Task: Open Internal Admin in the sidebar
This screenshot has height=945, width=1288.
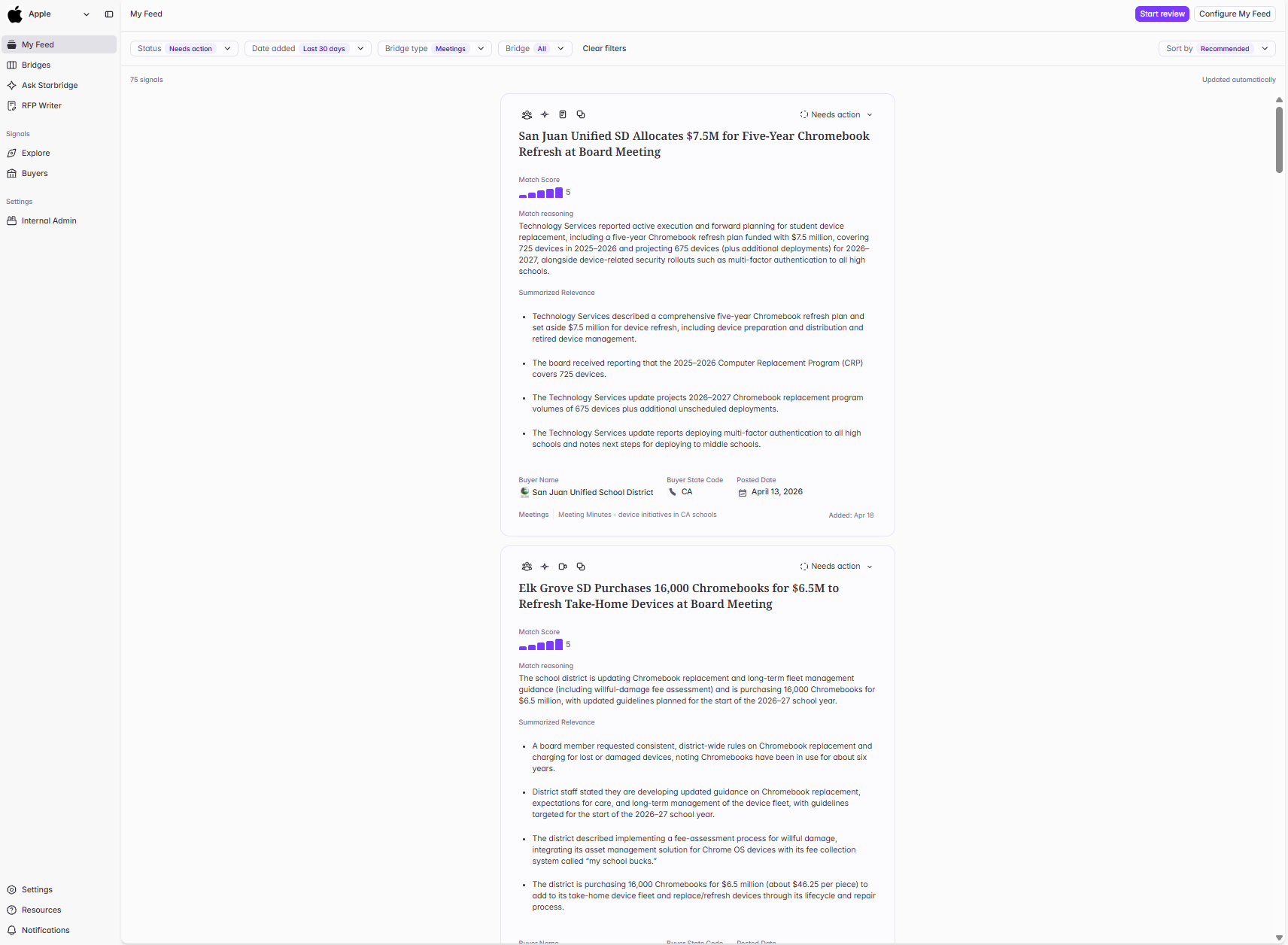Action: click(59, 221)
